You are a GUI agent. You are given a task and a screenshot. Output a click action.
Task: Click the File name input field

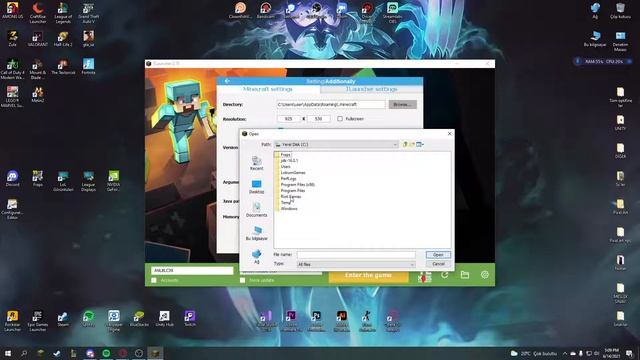356,255
